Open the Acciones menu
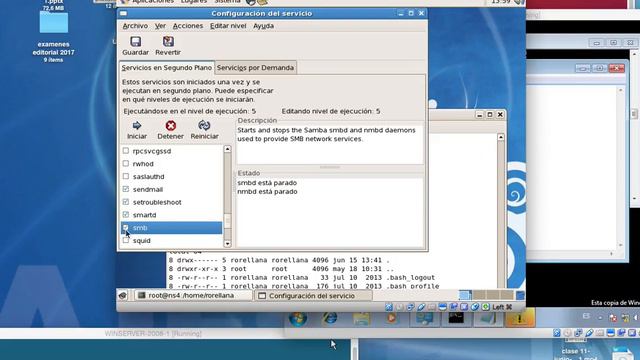640x360 pixels. (x=188, y=26)
